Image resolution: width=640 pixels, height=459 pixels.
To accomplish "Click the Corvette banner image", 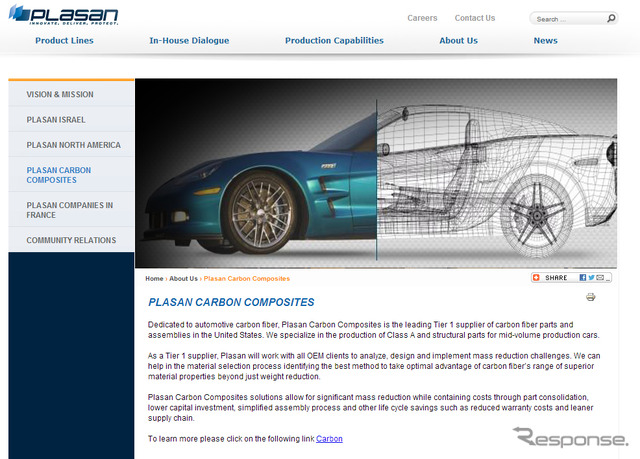I will coord(376,173).
